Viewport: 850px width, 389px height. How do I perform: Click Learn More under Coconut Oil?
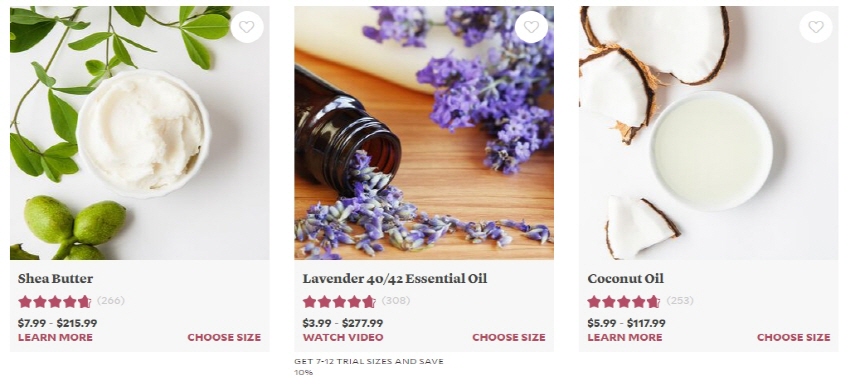tap(624, 337)
